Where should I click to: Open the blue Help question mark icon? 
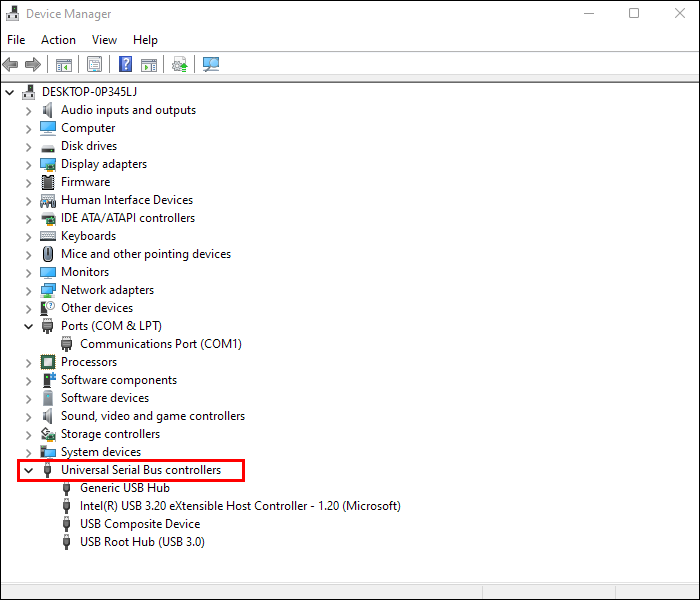pyautogui.click(x=125, y=65)
